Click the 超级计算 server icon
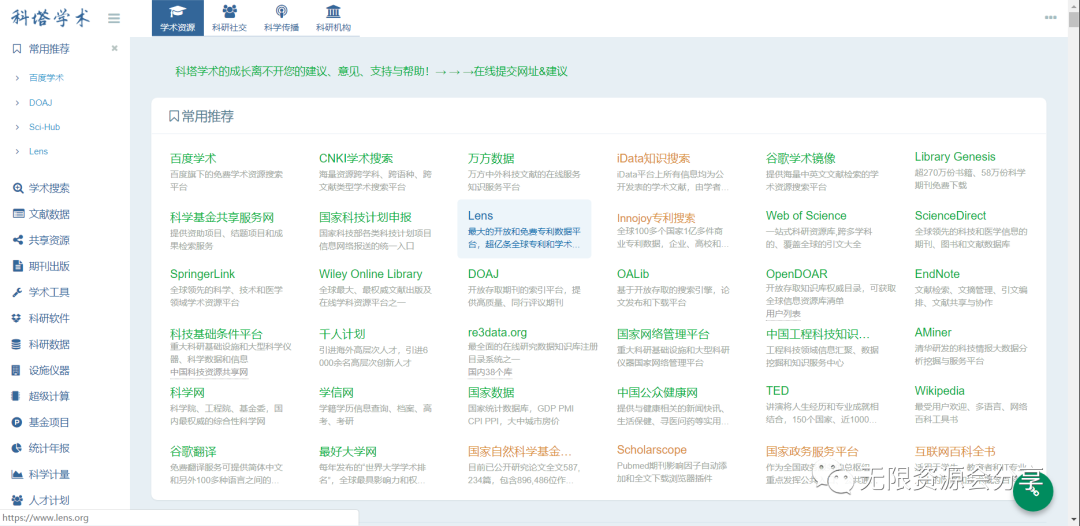1080x526 pixels. (x=17, y=397)
